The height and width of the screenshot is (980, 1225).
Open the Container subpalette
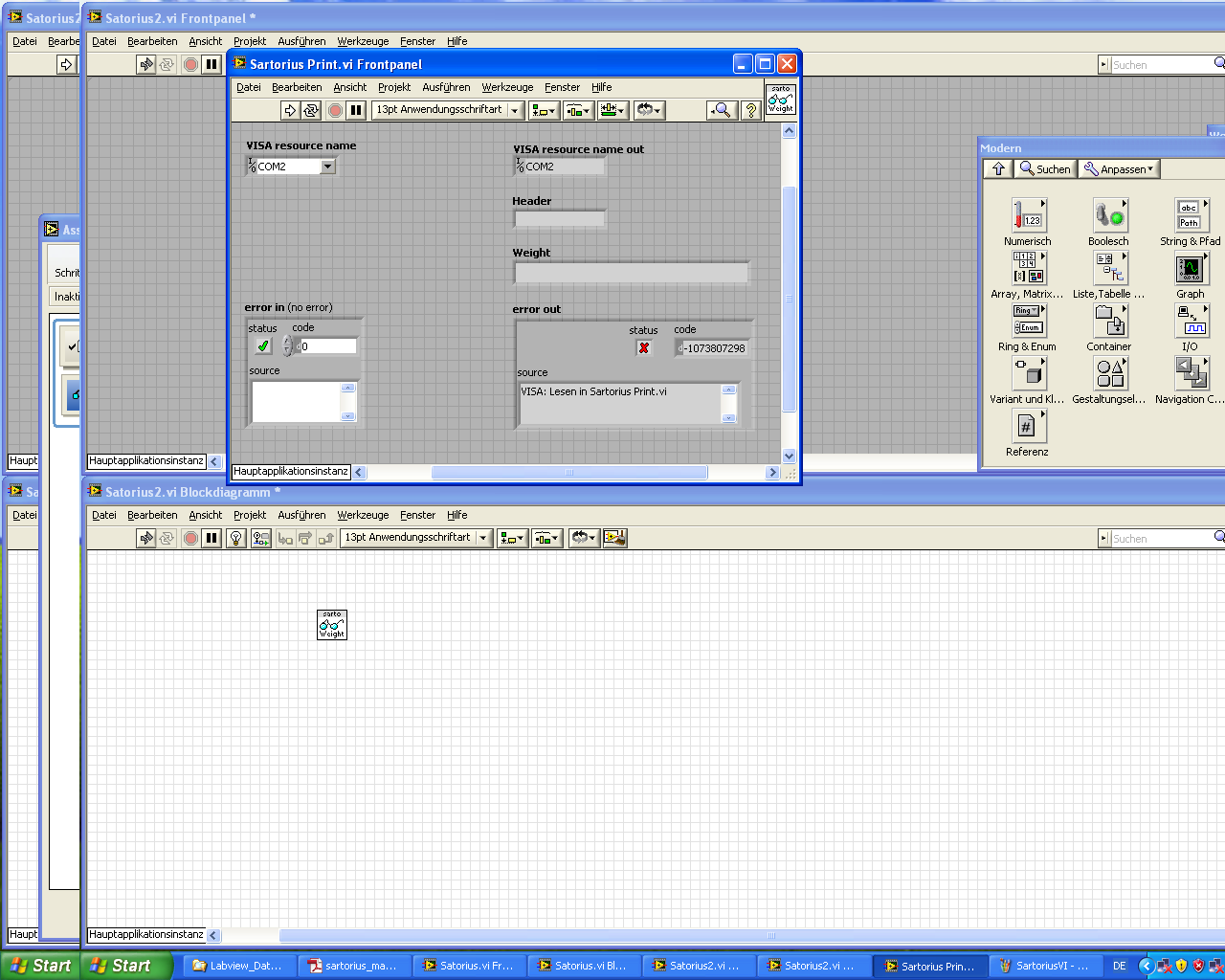click(1109, 321)
